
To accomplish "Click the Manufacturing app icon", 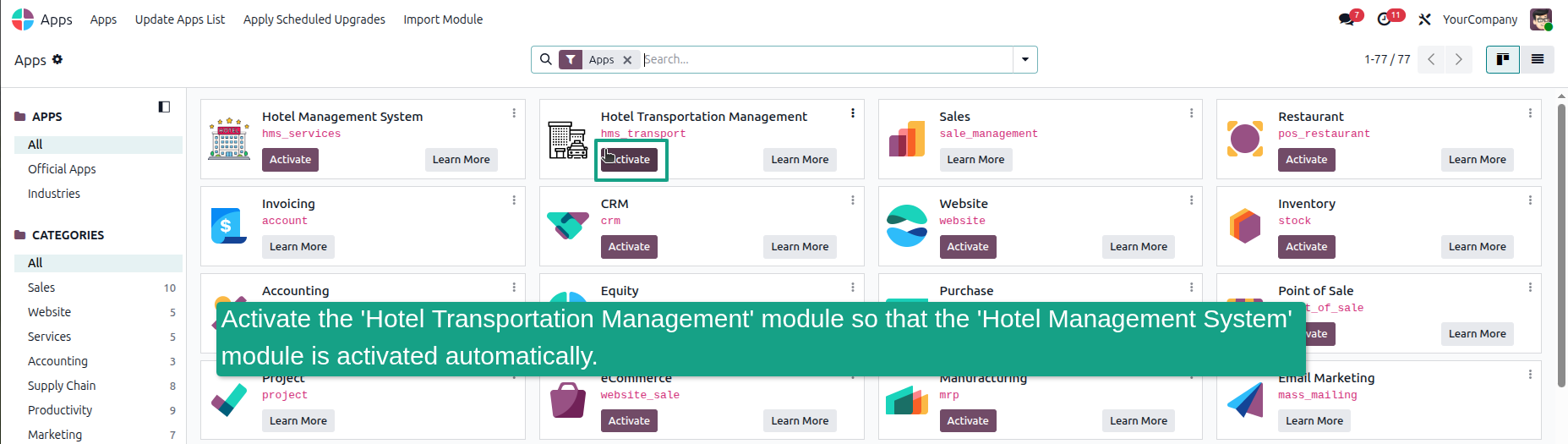I will click(907, 400).
